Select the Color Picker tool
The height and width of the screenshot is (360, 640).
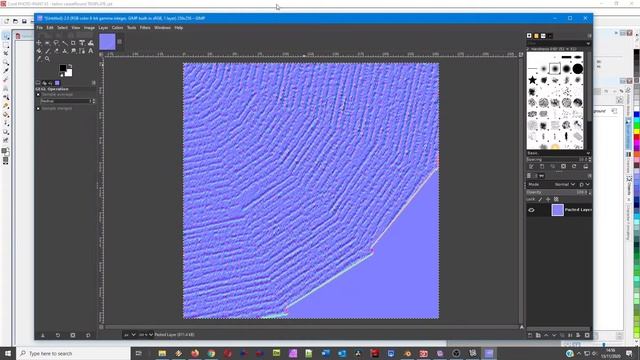point(39,59)
